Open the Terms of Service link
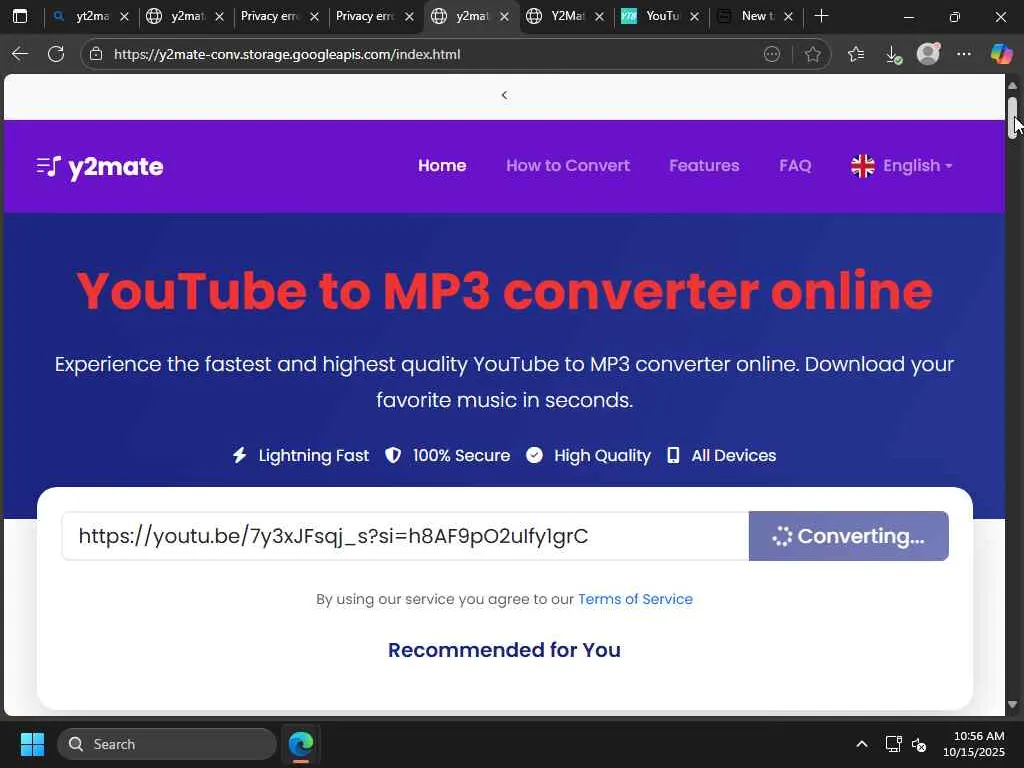1024x768 pixels. click(635, 599)
